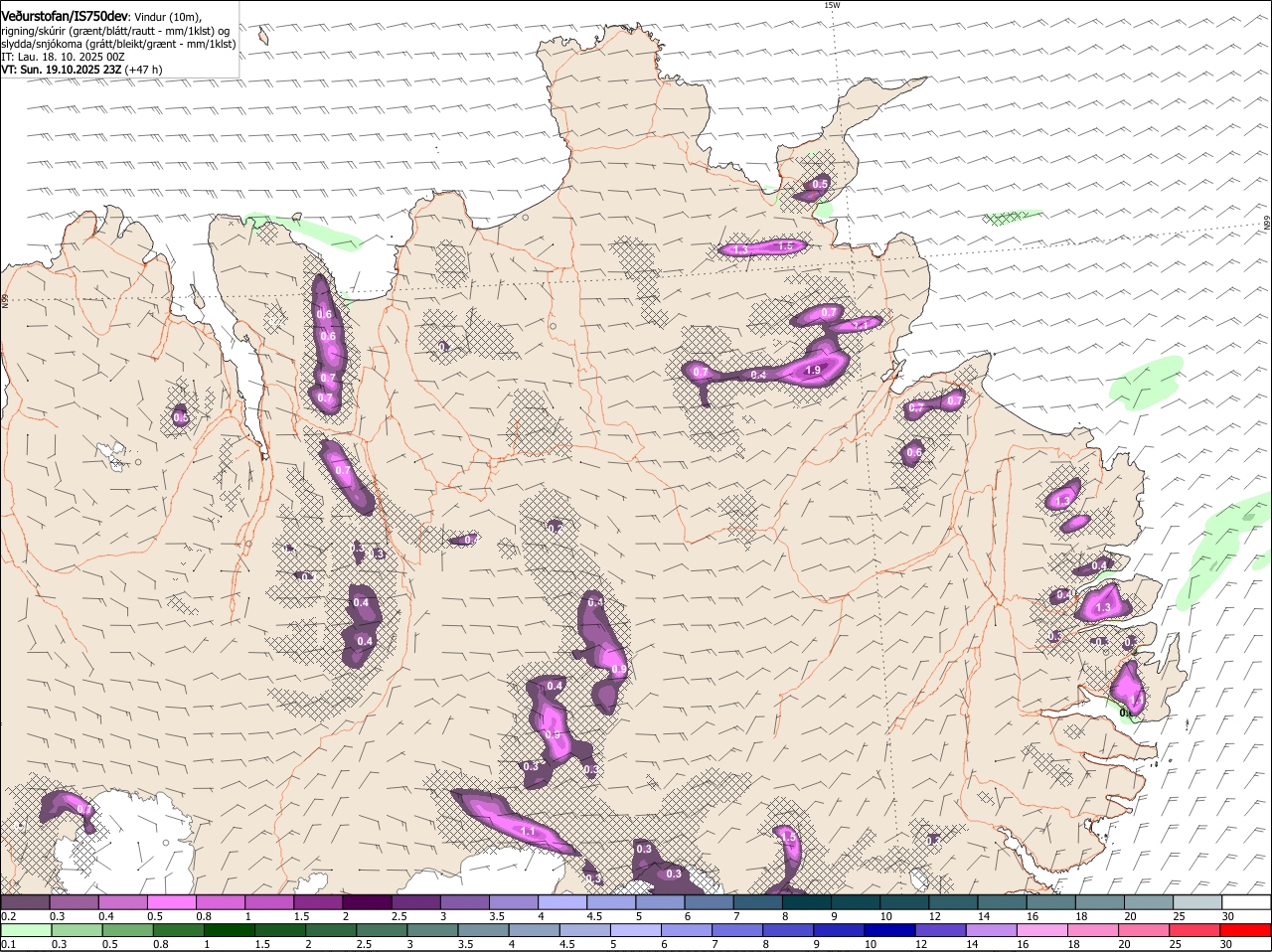Pick the 0.5 swatch in the green rain scale
1272x952 pixels.
[x=129, y=931]
